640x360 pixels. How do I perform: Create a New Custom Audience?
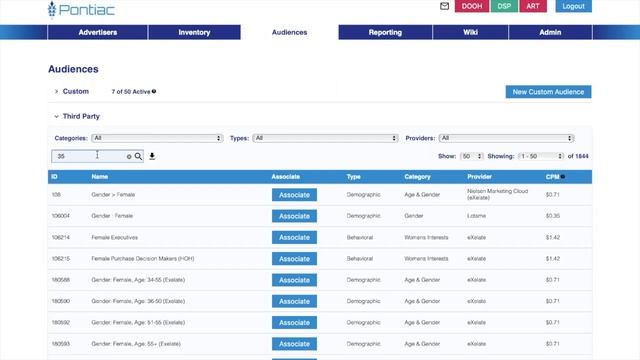tap(548, 92)
